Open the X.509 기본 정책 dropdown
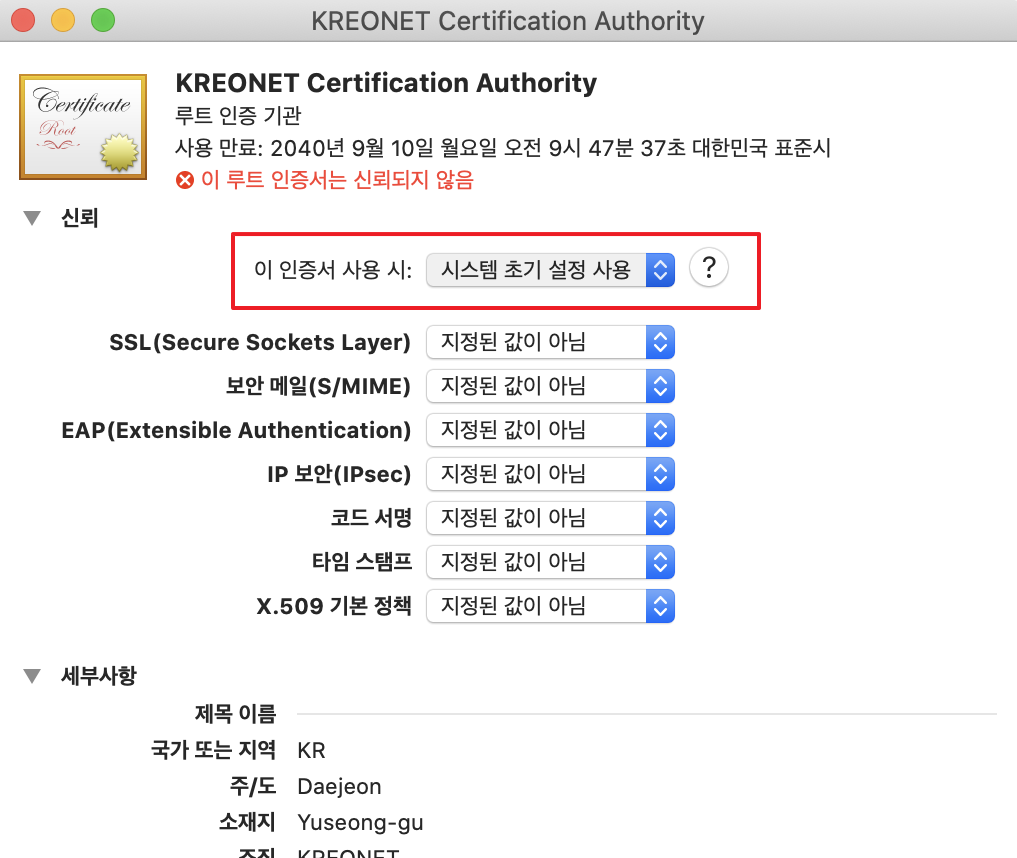Image resolution: width=1017 pixels, height=858 pixels. coord(550,606)
